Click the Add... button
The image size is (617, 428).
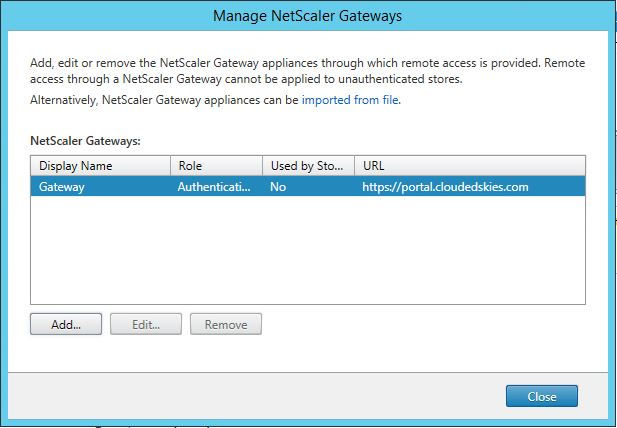[x=66, y=324]
